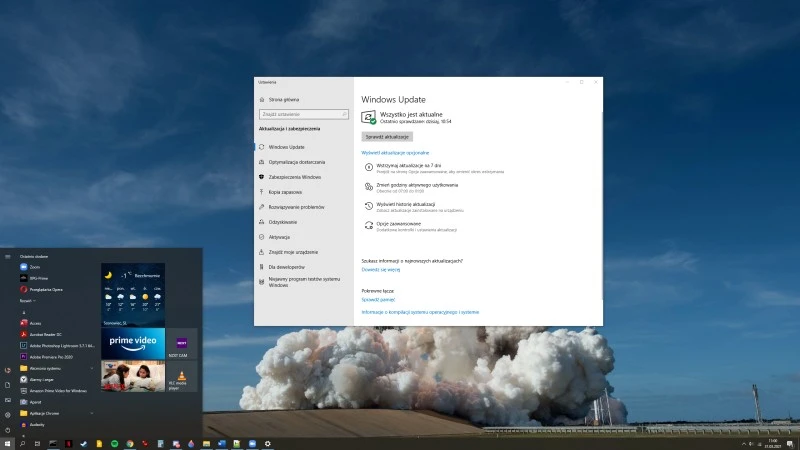Expand the Aplikacje Chrome folder
This screenshot has height=450, width=800.
(57, 413)
